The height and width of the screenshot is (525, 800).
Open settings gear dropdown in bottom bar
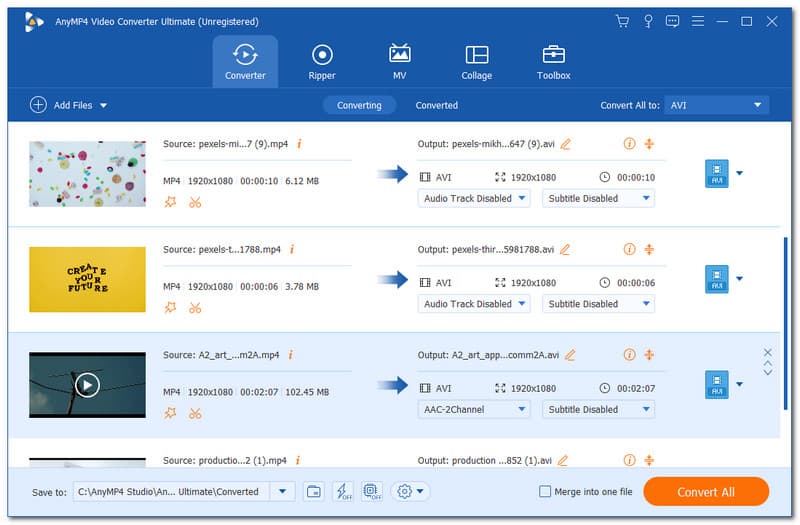pyautogui.click(x=410, y=491)
